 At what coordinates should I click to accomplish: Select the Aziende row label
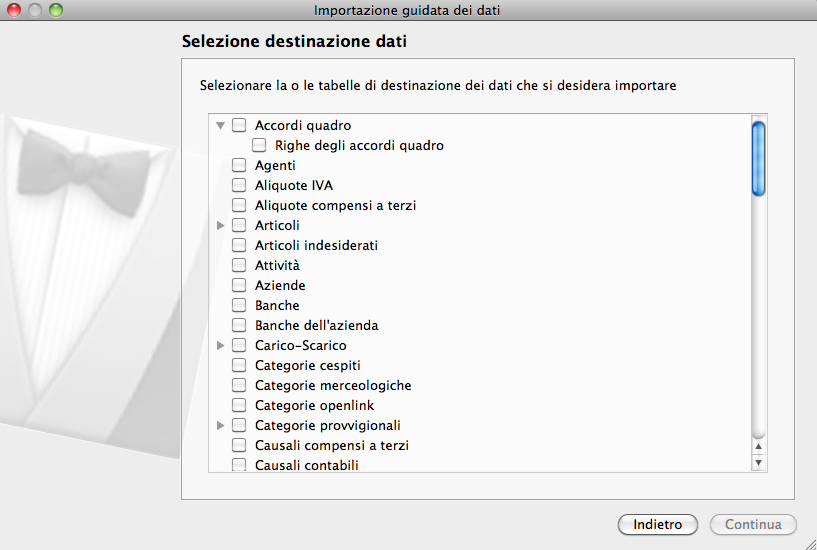click(279, 286)
